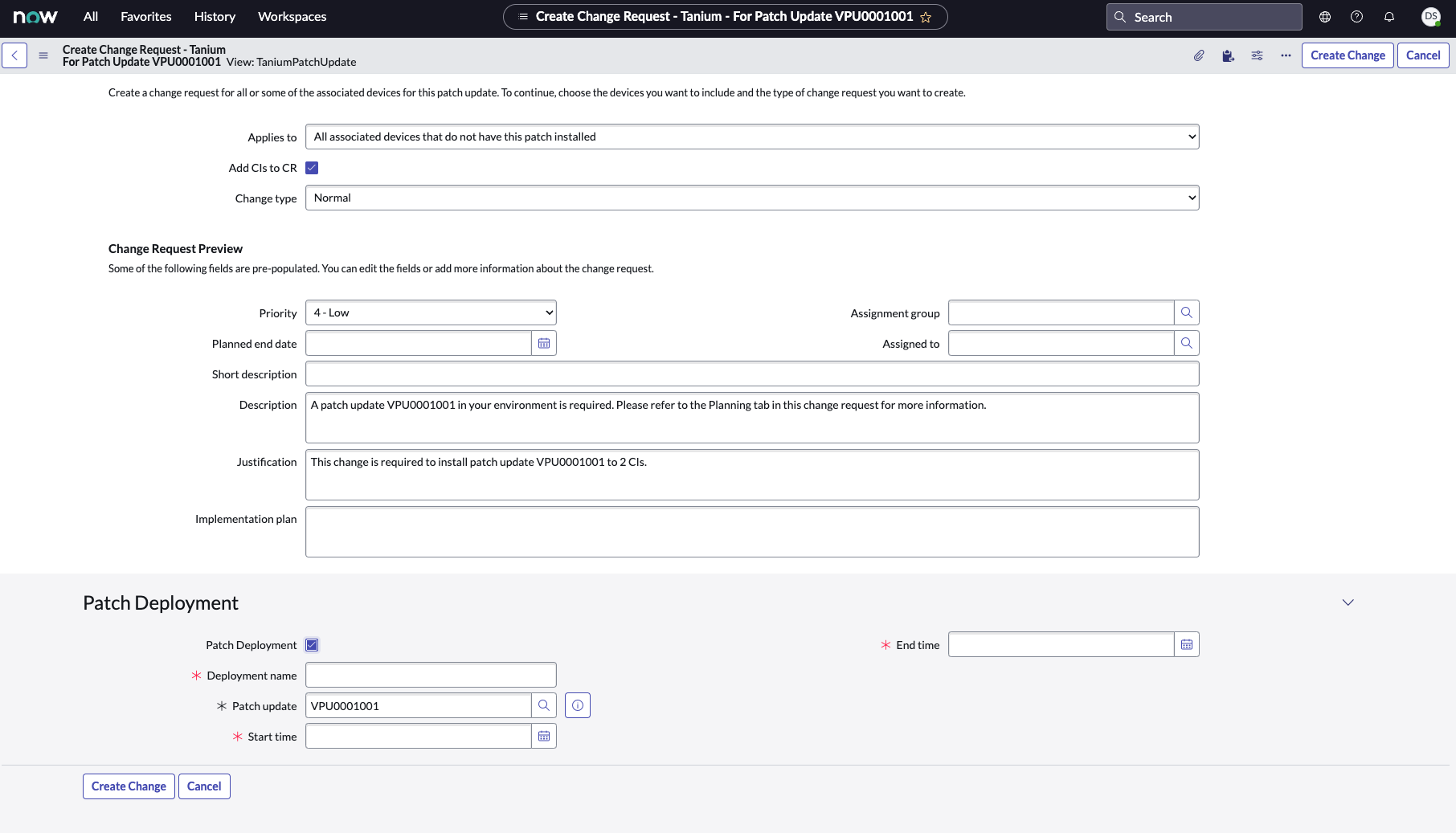Screen dimensions: 1456x833
Task: Click the back arrow button
Action: coord(14,55)
